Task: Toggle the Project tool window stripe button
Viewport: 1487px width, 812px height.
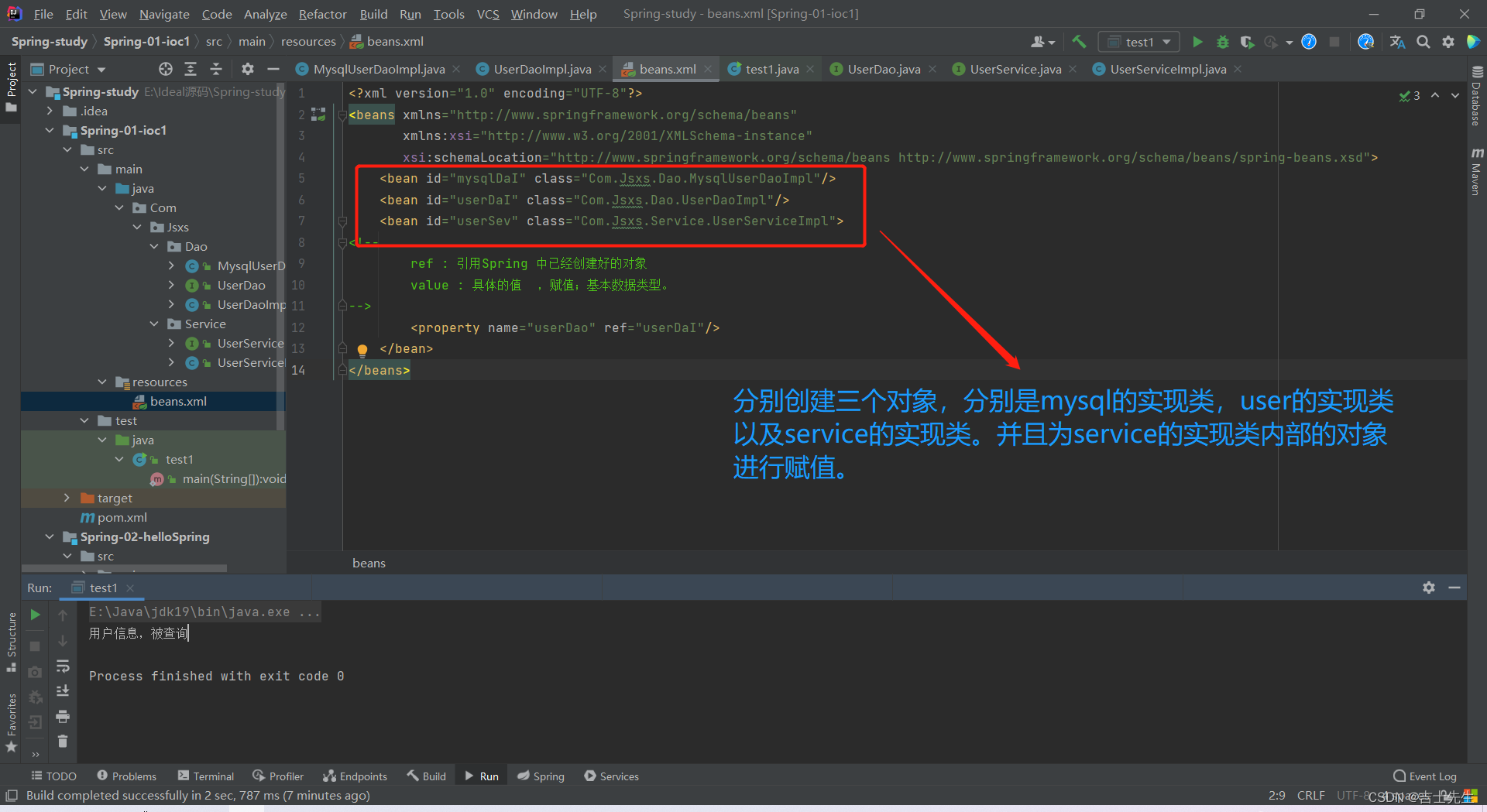Action: tap(11, 87)
